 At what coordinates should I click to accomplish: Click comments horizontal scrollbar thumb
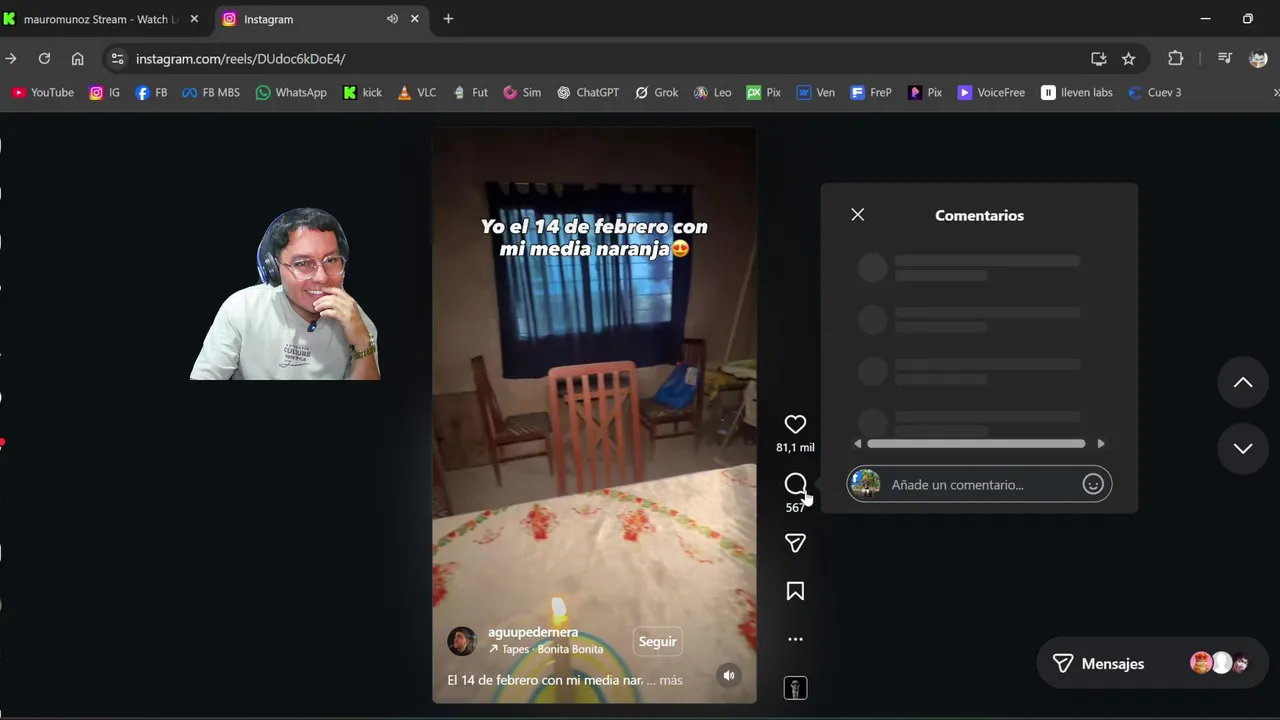click(976, 444)
